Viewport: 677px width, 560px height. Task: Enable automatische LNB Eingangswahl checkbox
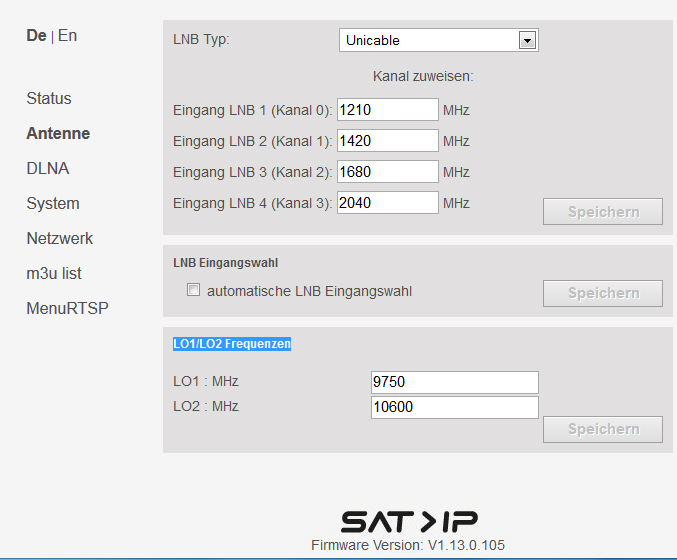click(194, 292)
